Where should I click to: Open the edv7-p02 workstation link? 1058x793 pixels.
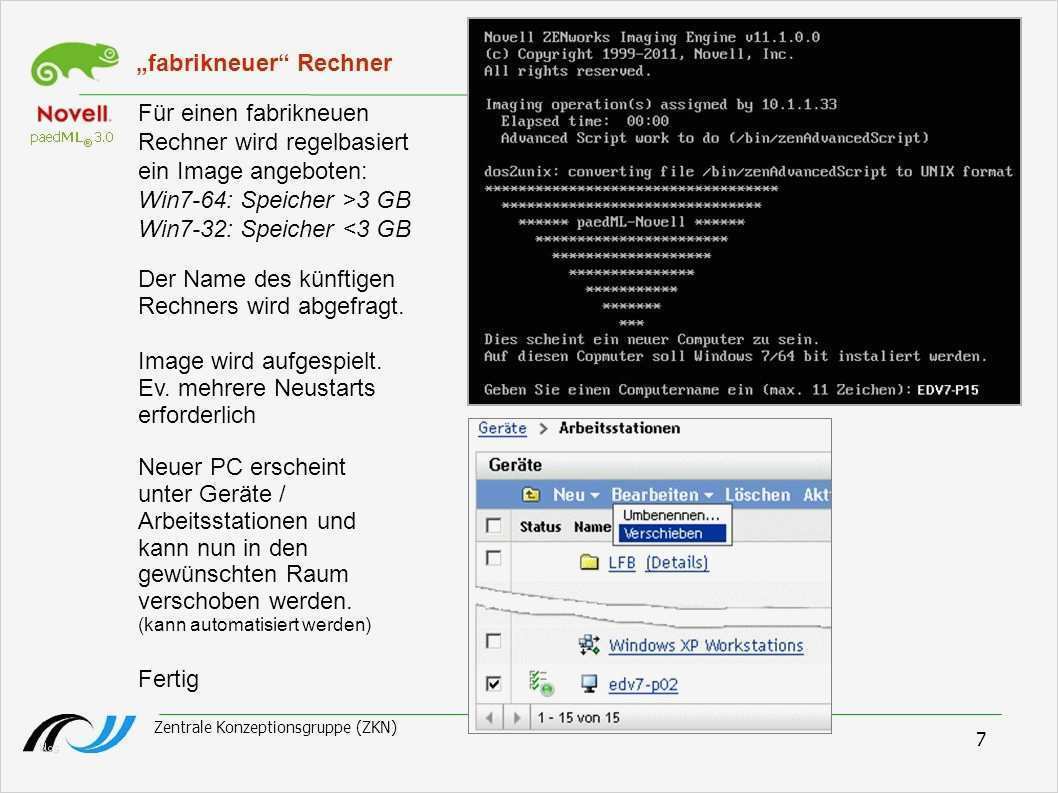click(643, 684)
